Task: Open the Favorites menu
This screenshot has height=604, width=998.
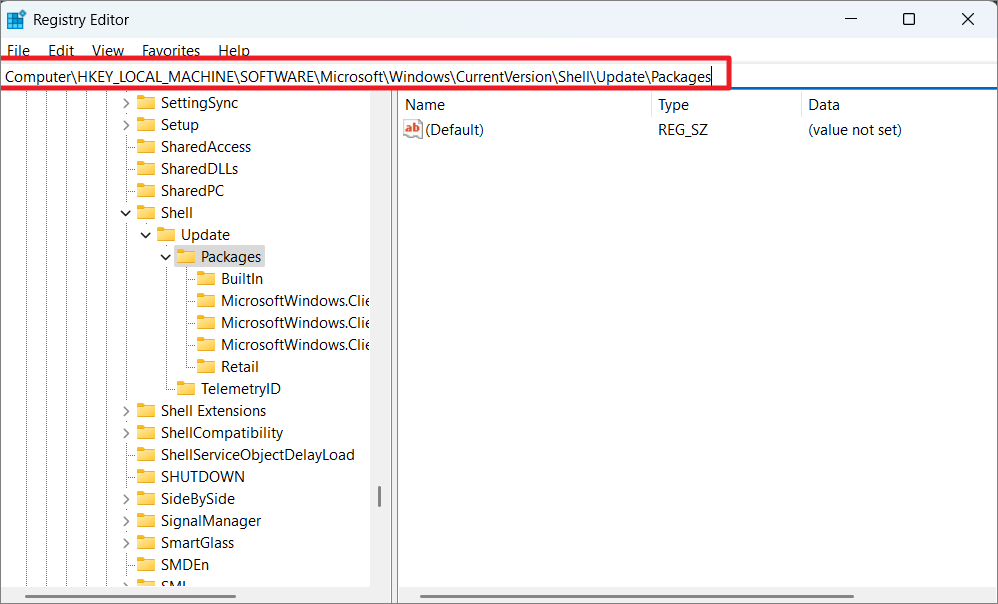Action: 170,50
